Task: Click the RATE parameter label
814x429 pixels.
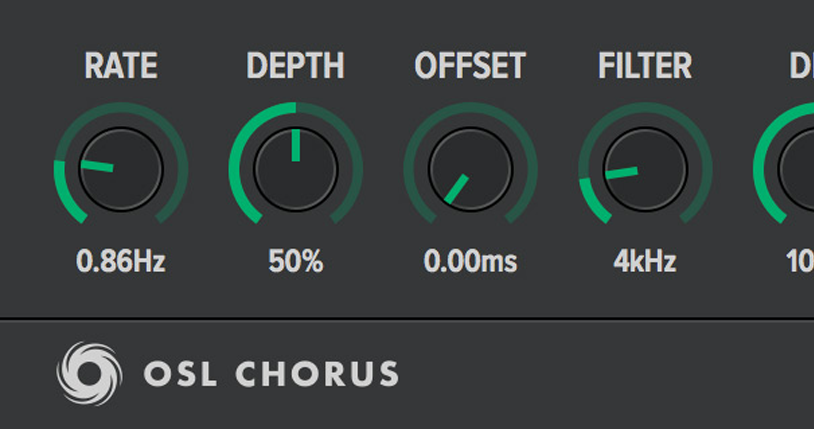Action: point(121,66)
